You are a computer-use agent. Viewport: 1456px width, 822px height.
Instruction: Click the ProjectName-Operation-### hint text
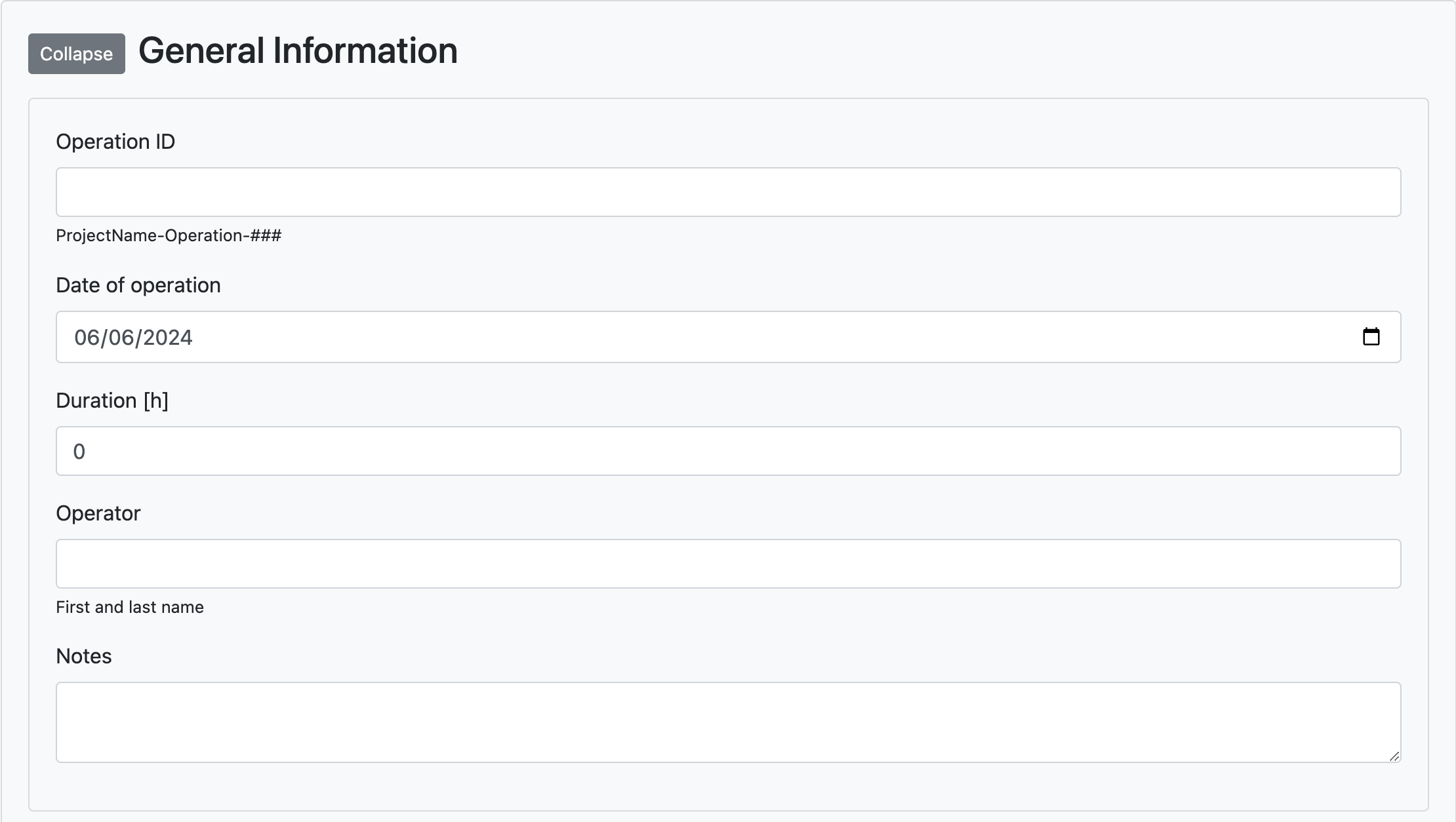169,235
